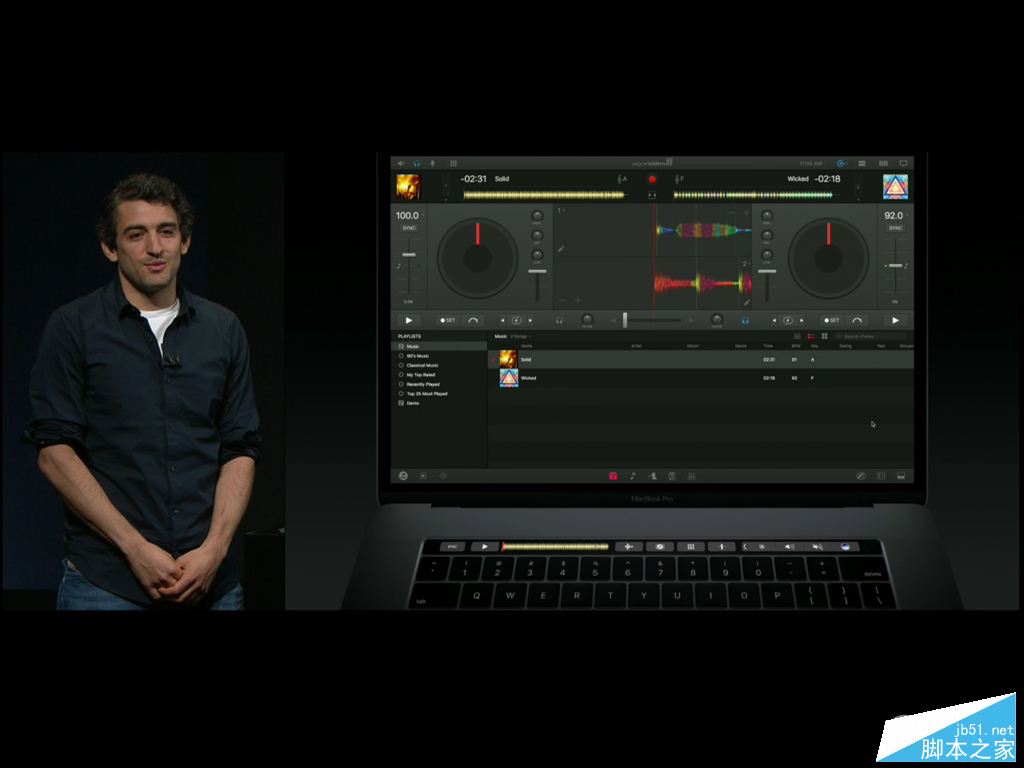Toggle SYNC on the left deck
1024x768 pixels.
(409, 229)
